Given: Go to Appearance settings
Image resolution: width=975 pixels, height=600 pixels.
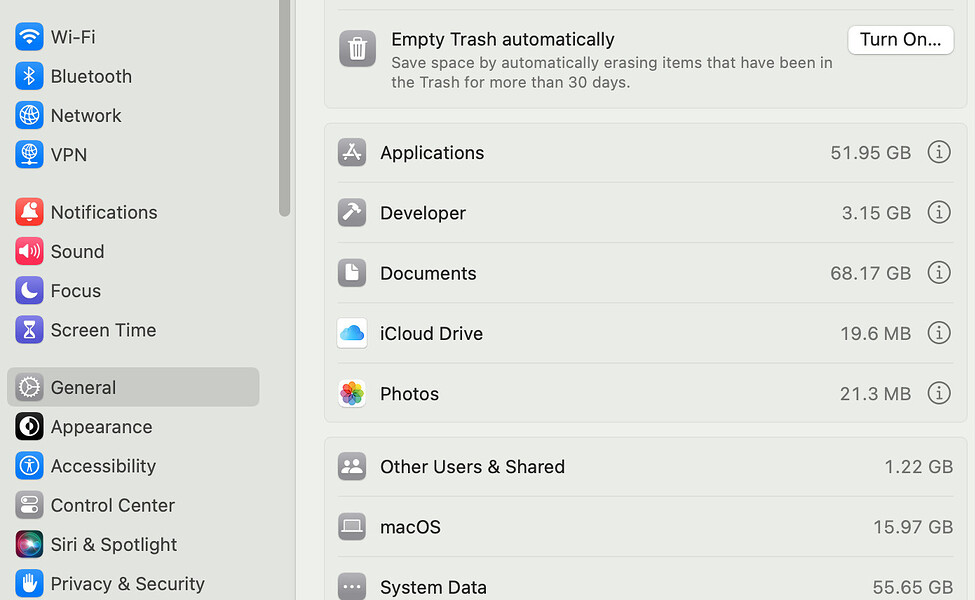Looking at the screenshot, I should click(133, 427).
